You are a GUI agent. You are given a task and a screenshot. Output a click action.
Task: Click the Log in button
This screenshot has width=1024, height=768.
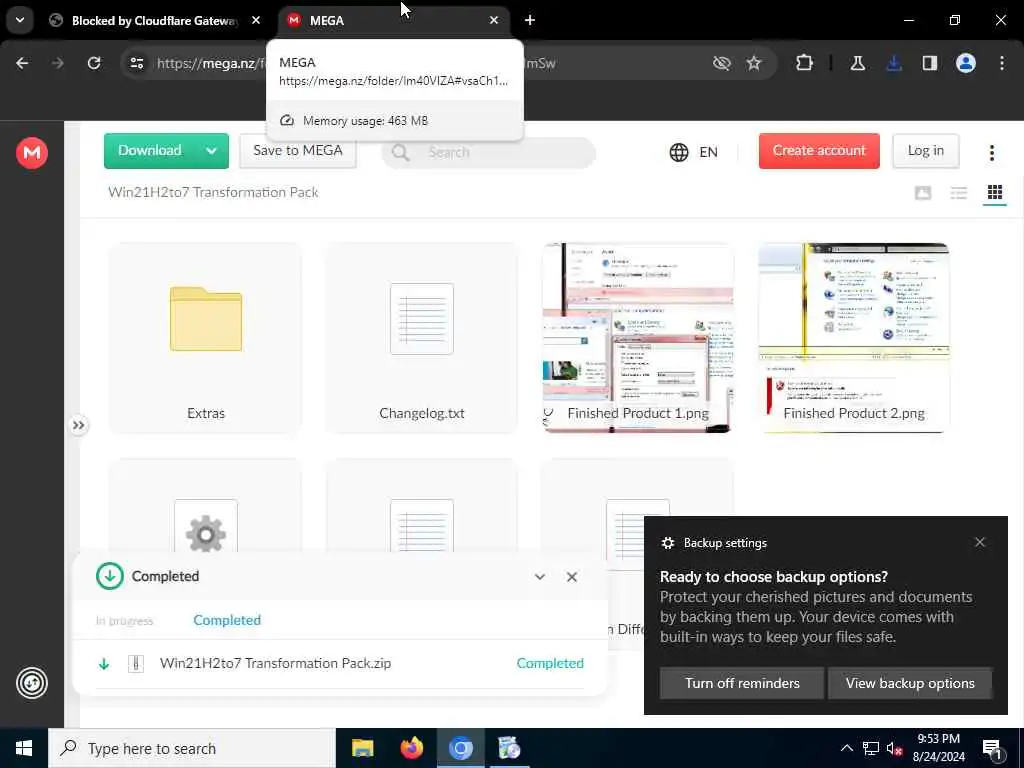[925, 151]
